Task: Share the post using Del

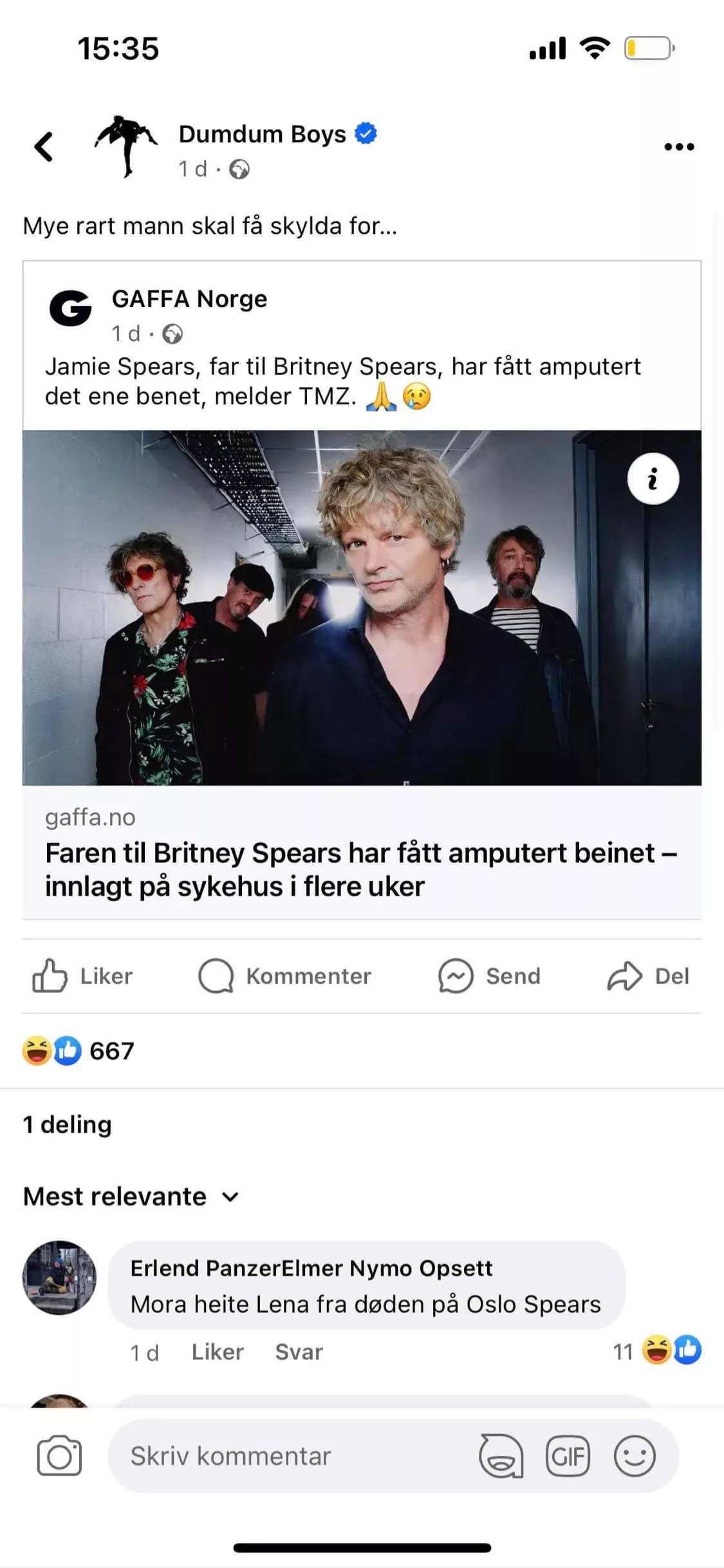Action: [x=648, y=976]
